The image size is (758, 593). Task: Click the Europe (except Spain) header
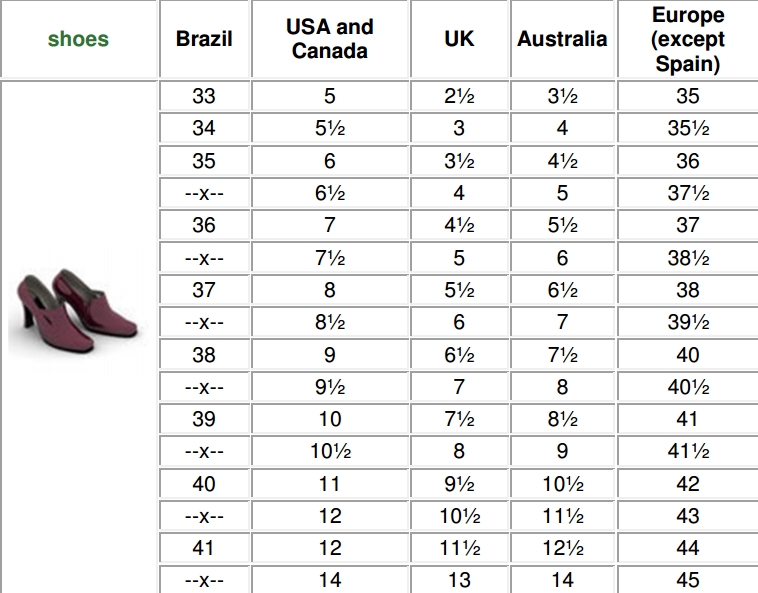(x=688, y=39)
